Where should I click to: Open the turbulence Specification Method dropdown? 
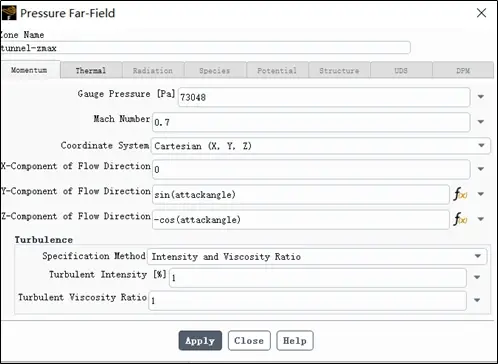click(x=317, y=256)
